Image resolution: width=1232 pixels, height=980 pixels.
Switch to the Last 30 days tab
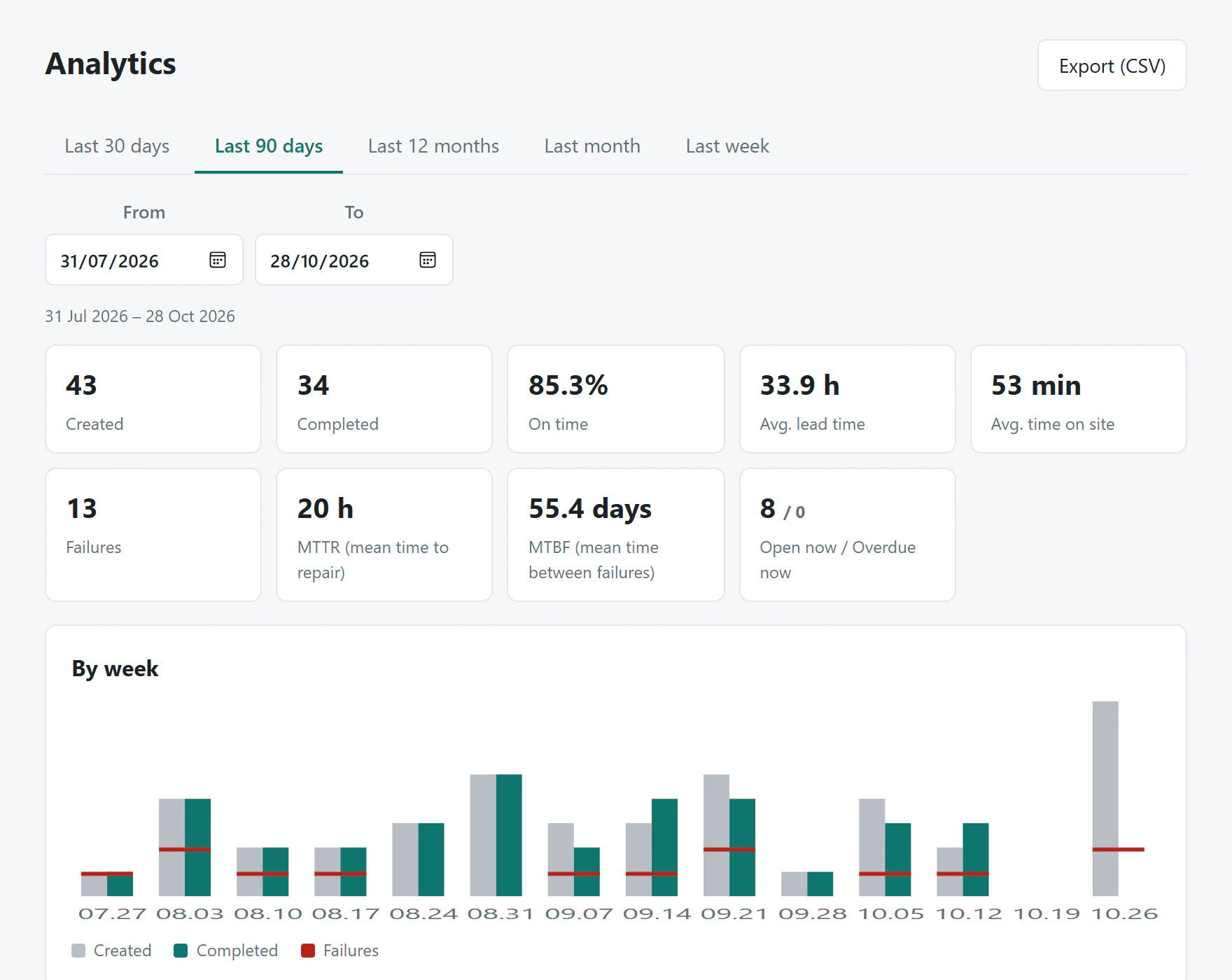coord(117,146)
